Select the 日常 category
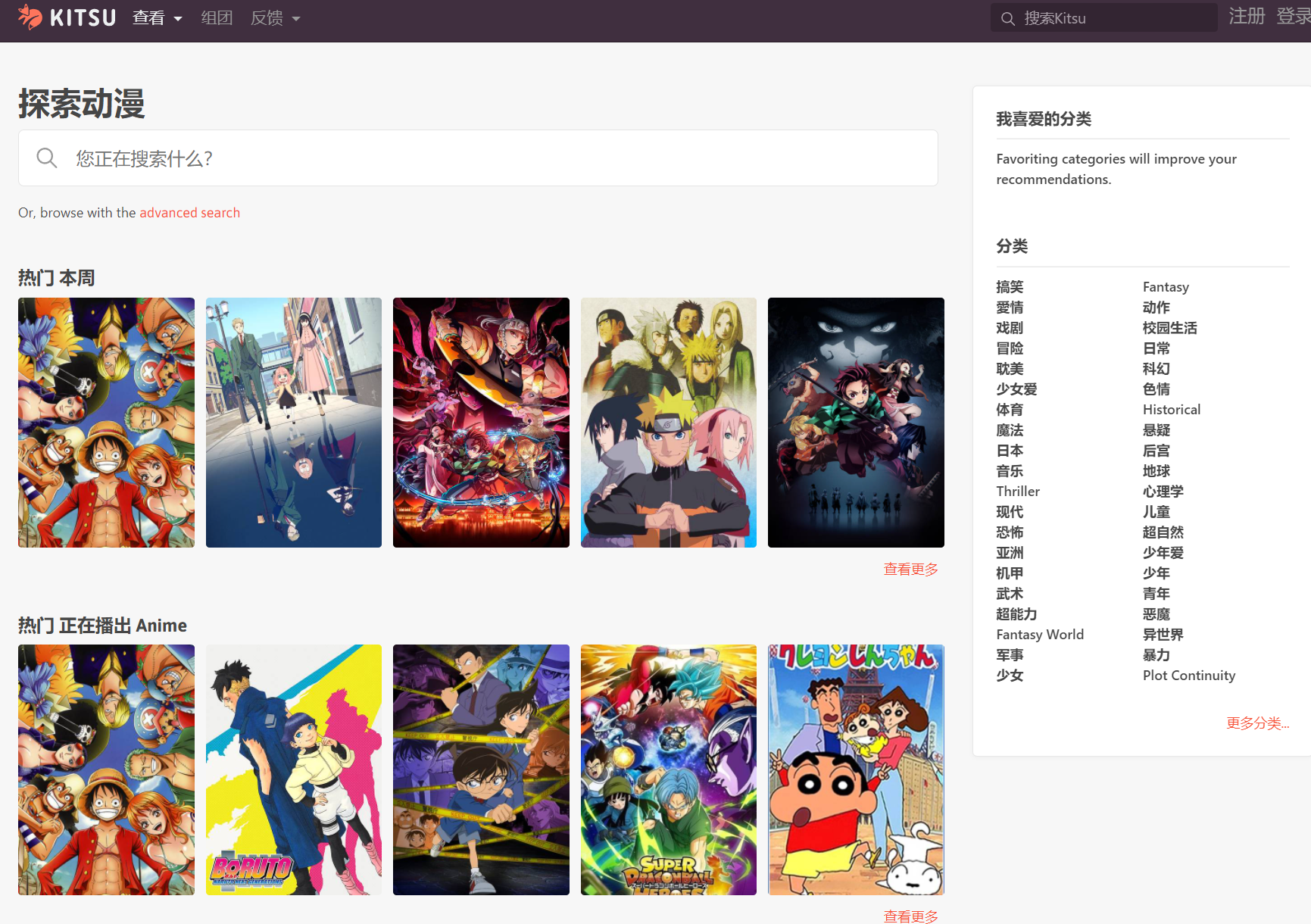Screen dimensions: 1311x924 point(1156,348)
